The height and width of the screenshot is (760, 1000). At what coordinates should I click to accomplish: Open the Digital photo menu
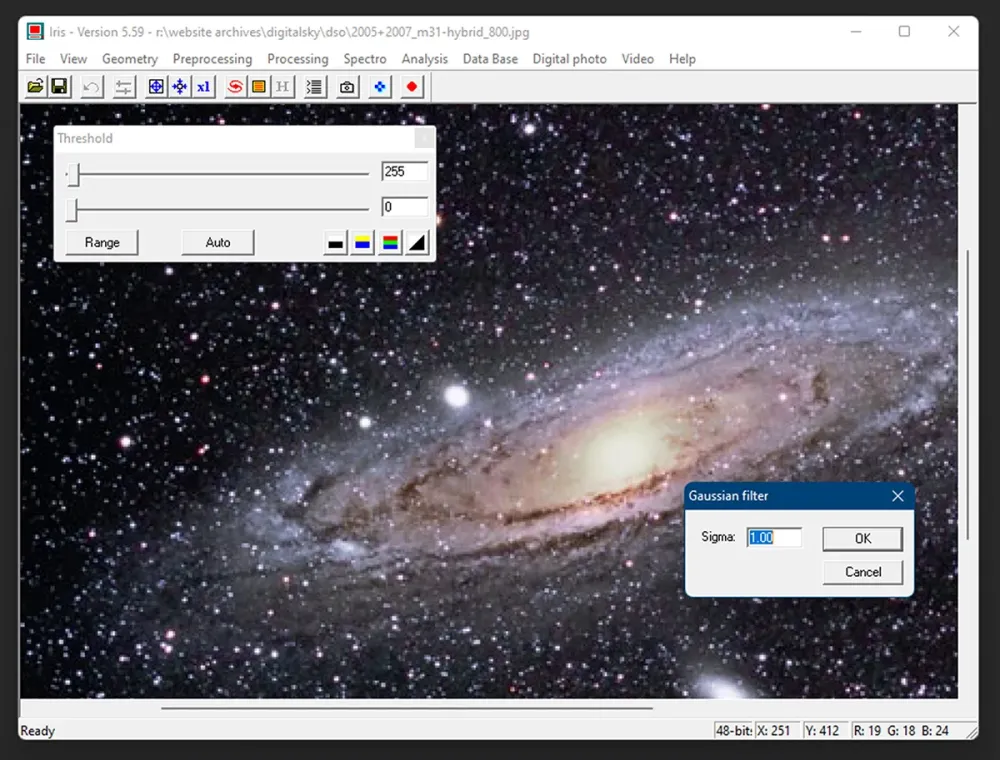click(x=569, y=59)
